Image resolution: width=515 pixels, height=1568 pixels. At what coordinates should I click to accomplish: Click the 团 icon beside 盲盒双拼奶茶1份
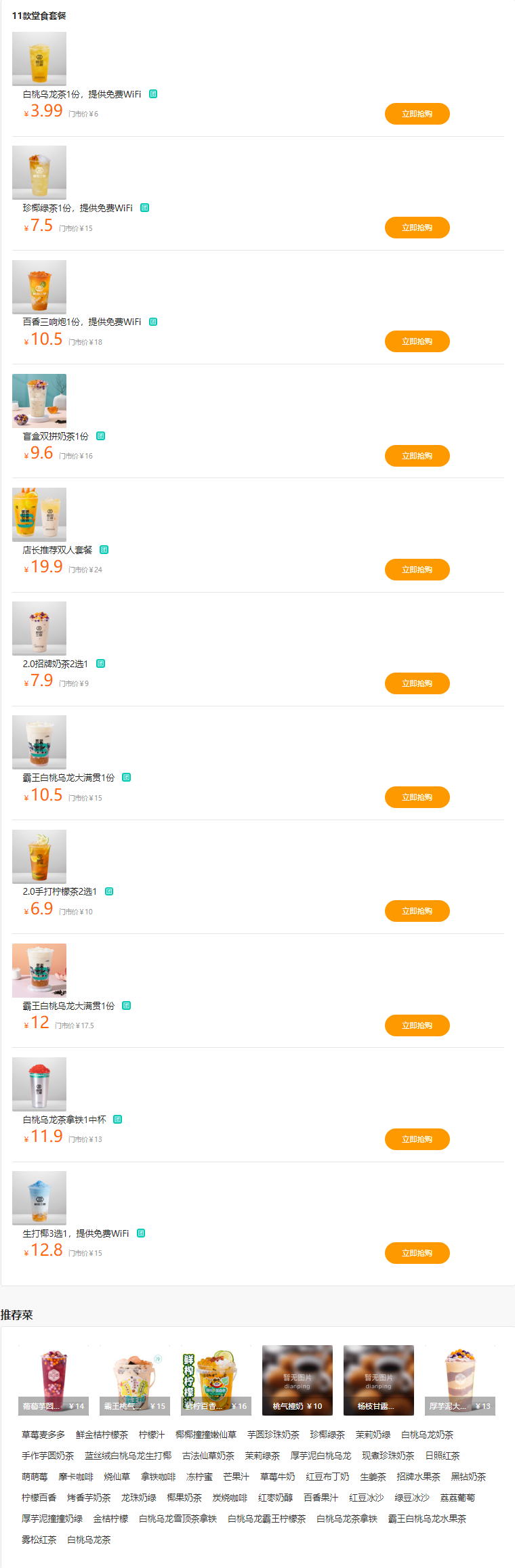[x=100, y=436]
